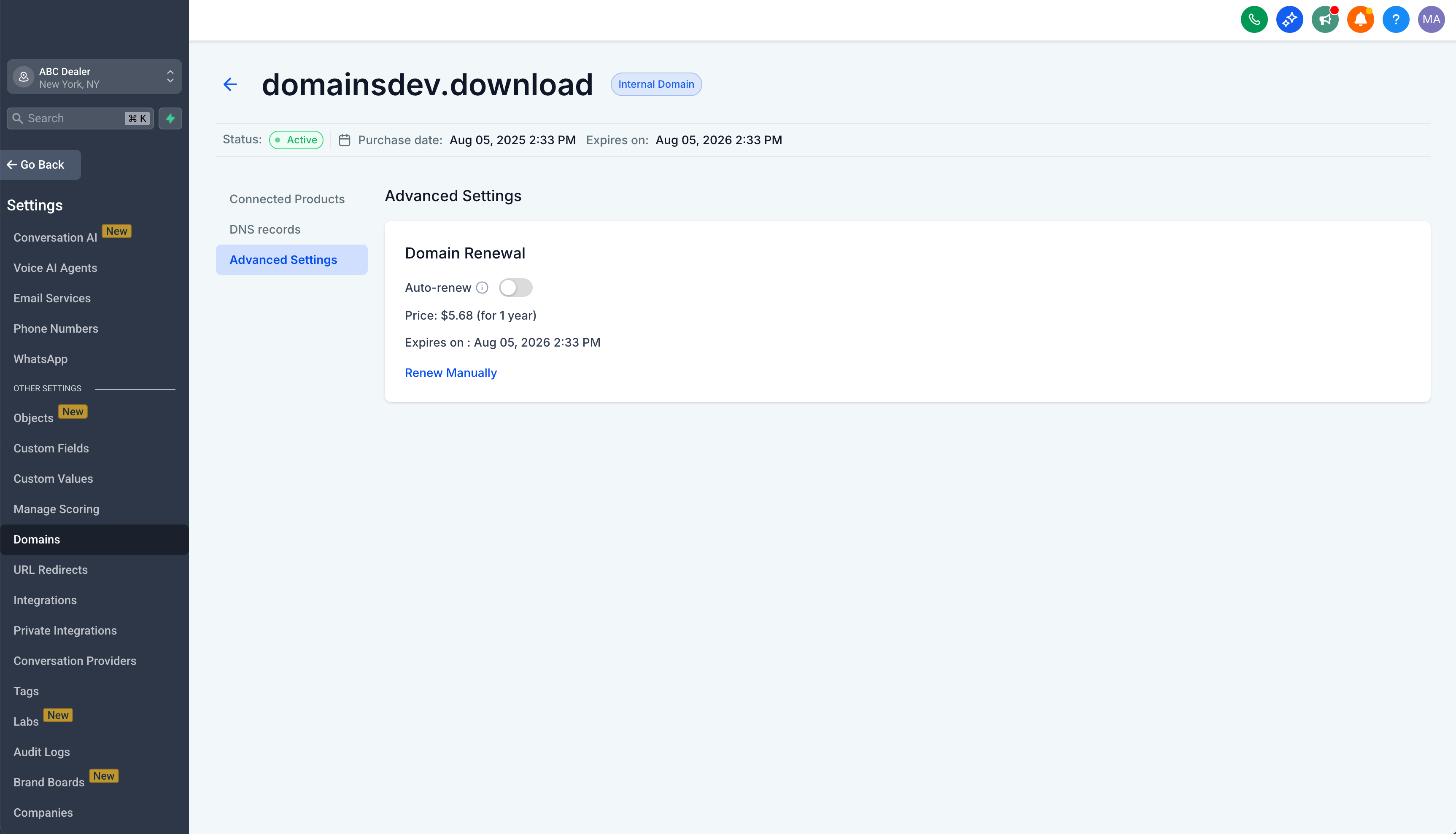Screen dimensions: 1456x834
Task: Click the back arrow beside domainsdev.download
Action: click(230, 84)
